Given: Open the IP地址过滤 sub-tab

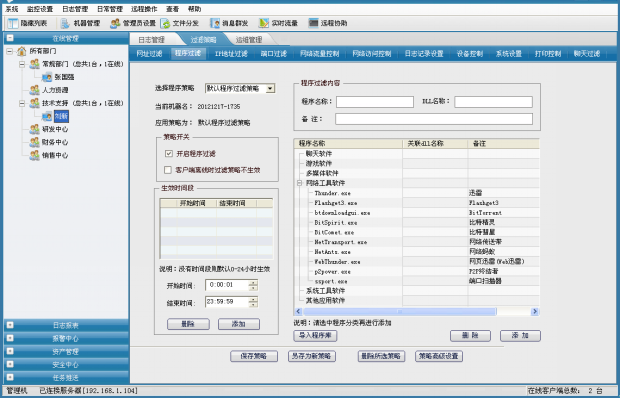Looking at the screenshot, I should 231,54.
